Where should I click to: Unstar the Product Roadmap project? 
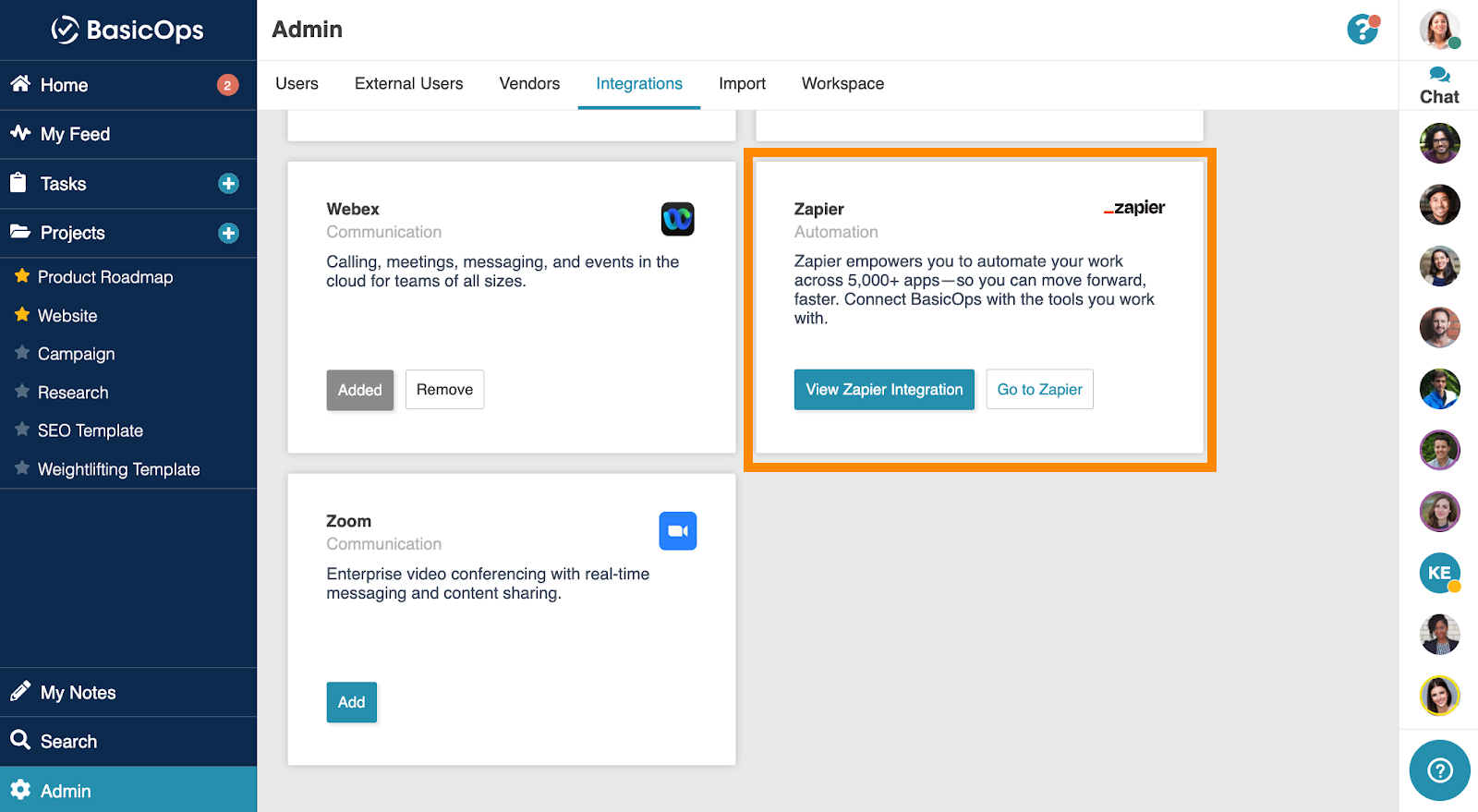22,276
